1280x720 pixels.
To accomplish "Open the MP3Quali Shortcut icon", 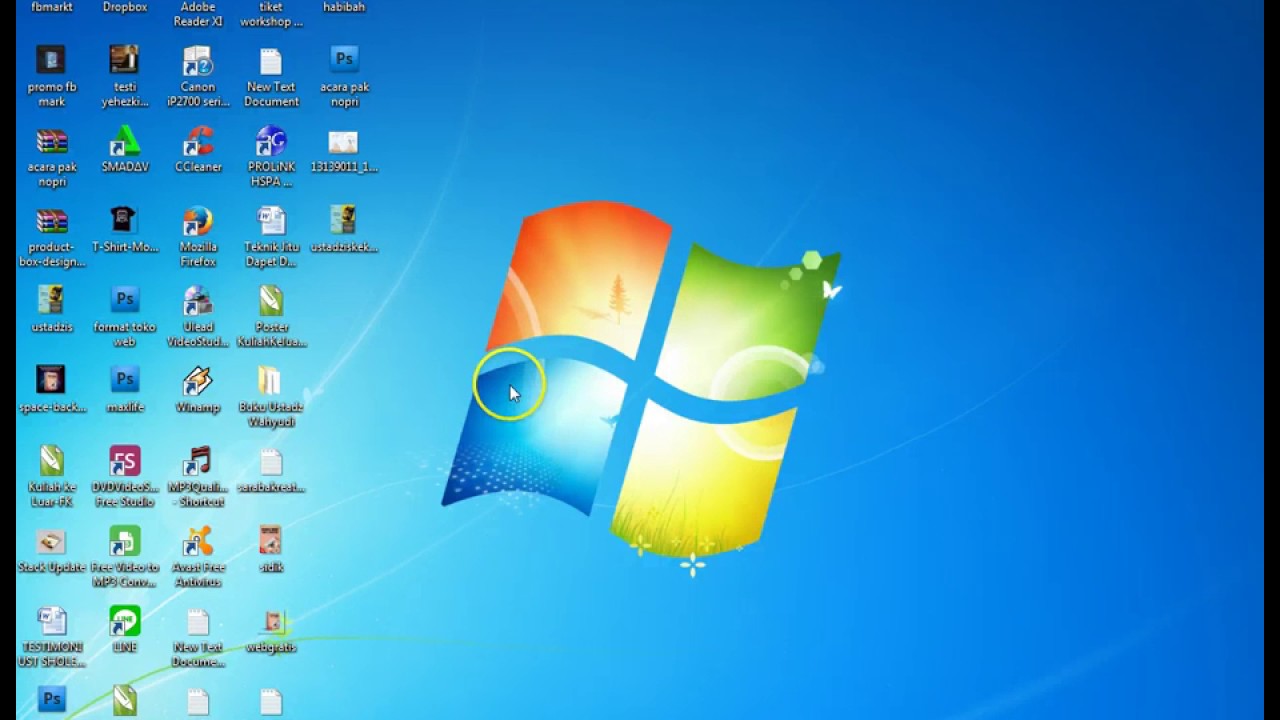I will tap(198, 460).
